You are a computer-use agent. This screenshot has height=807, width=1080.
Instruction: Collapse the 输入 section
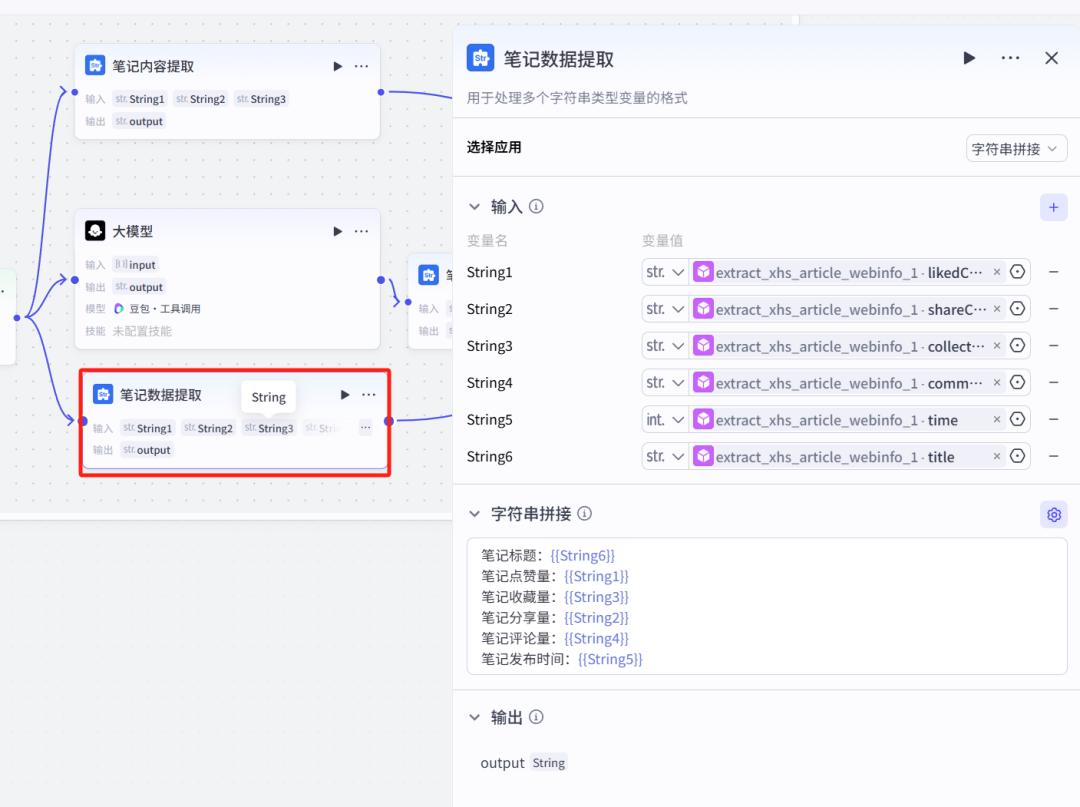click(475, 207)
